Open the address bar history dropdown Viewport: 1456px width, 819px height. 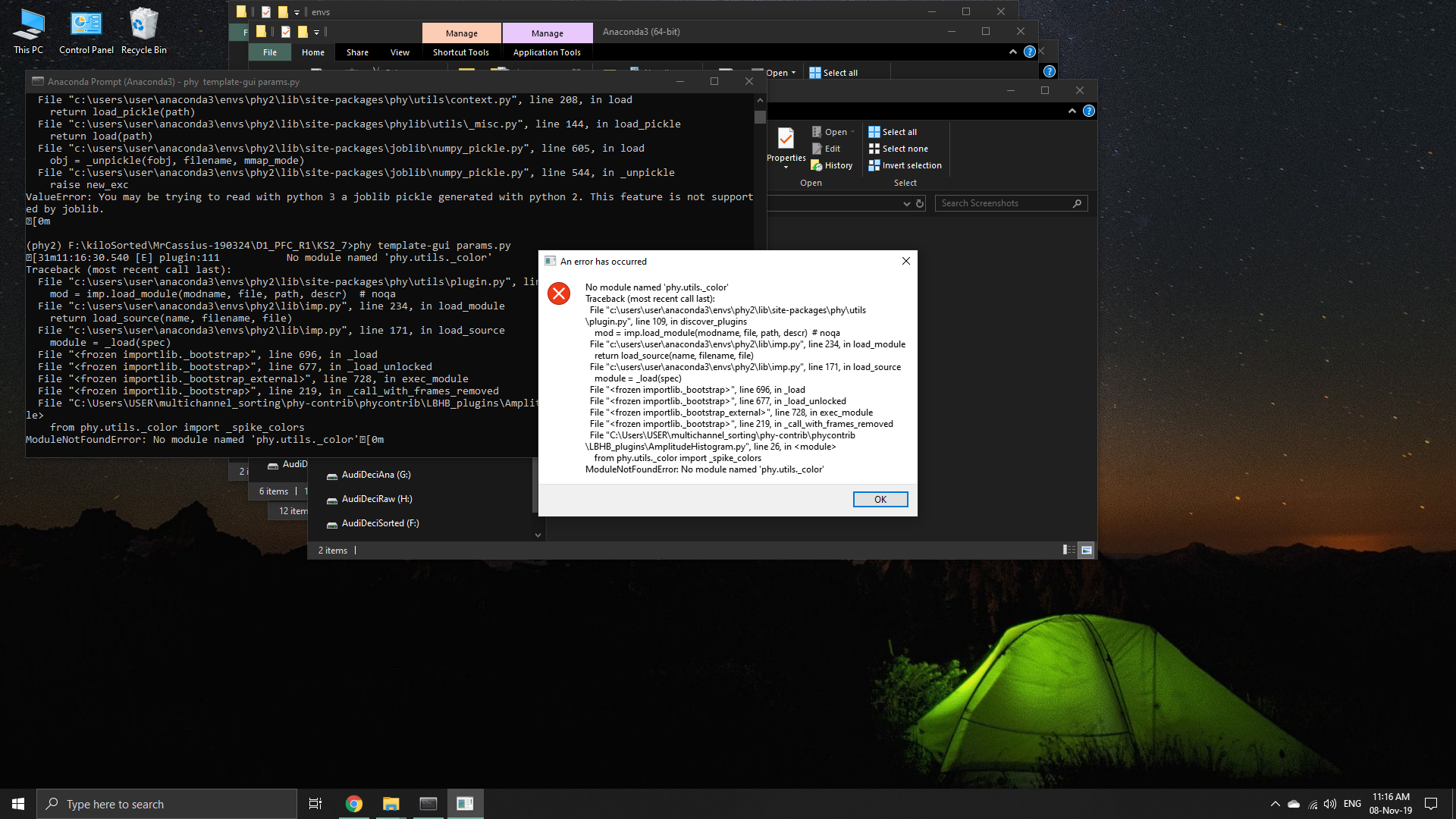point(907,203)
